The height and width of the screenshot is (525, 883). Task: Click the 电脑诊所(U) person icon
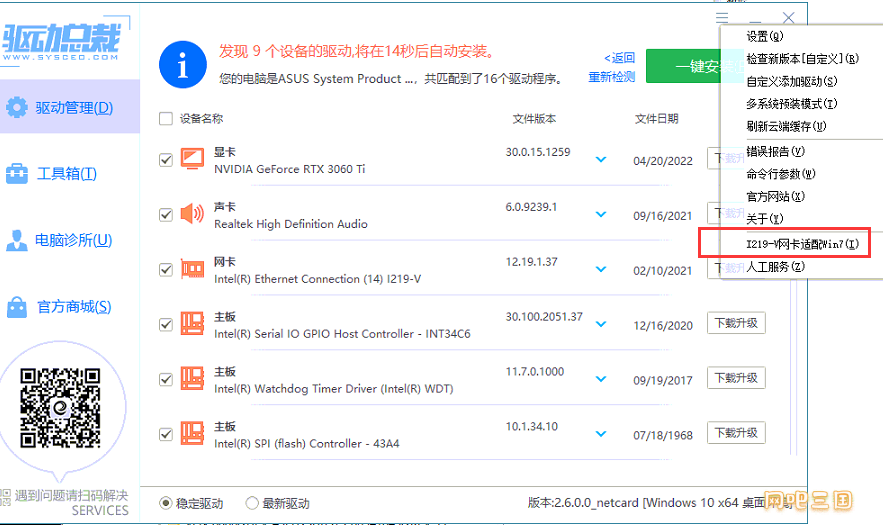tap(17, 241)
